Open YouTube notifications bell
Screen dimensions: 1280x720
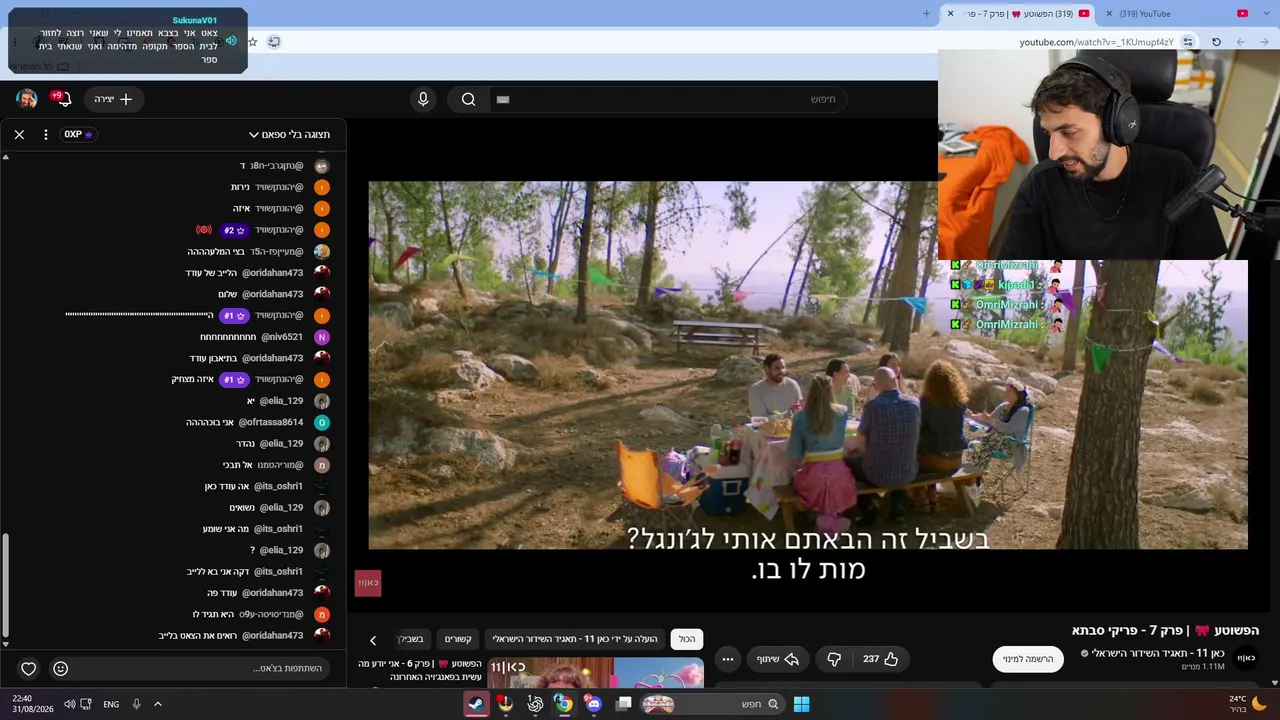point(62,98)
